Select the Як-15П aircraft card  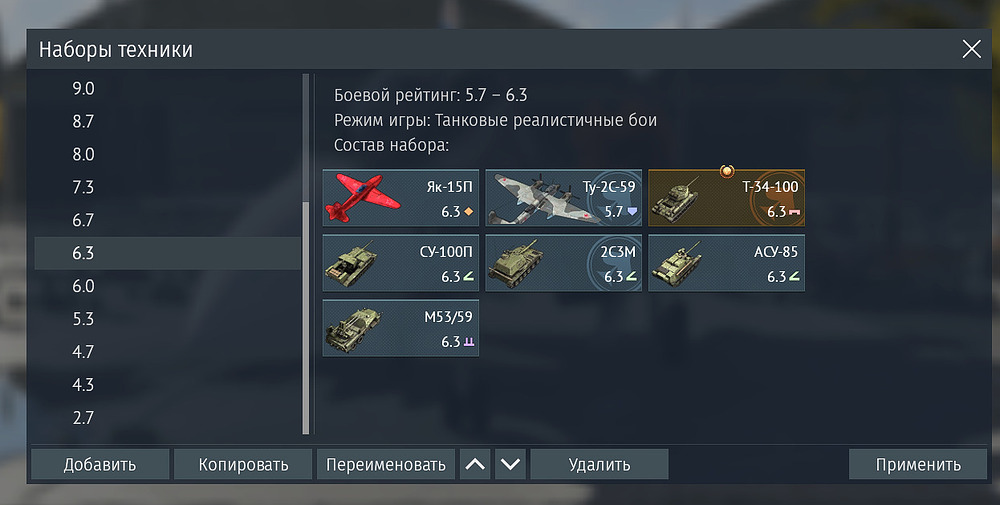click(x=401, y=198)
